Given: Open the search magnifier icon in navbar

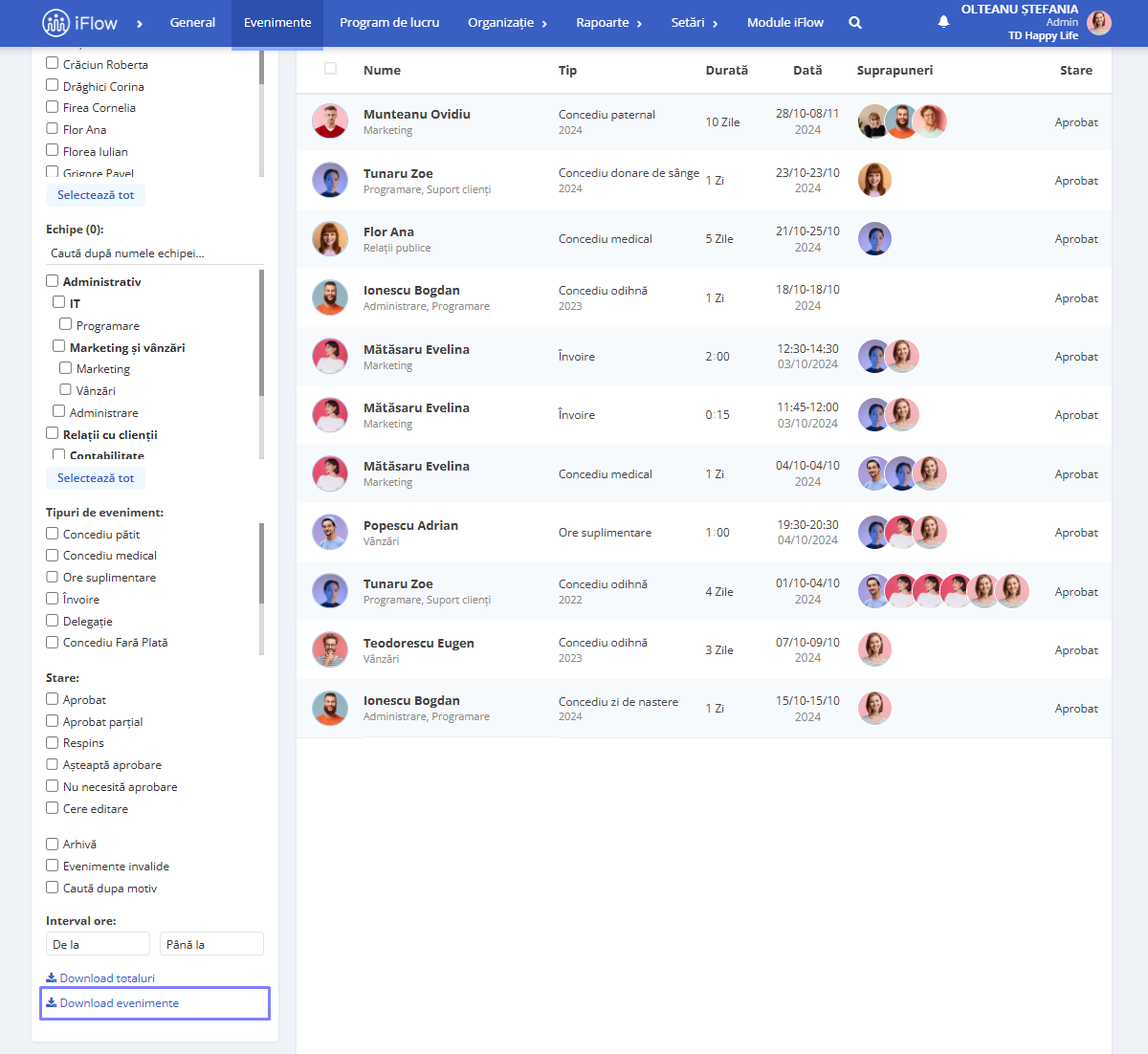Looking at the screenshot, I should coord(855,22).
